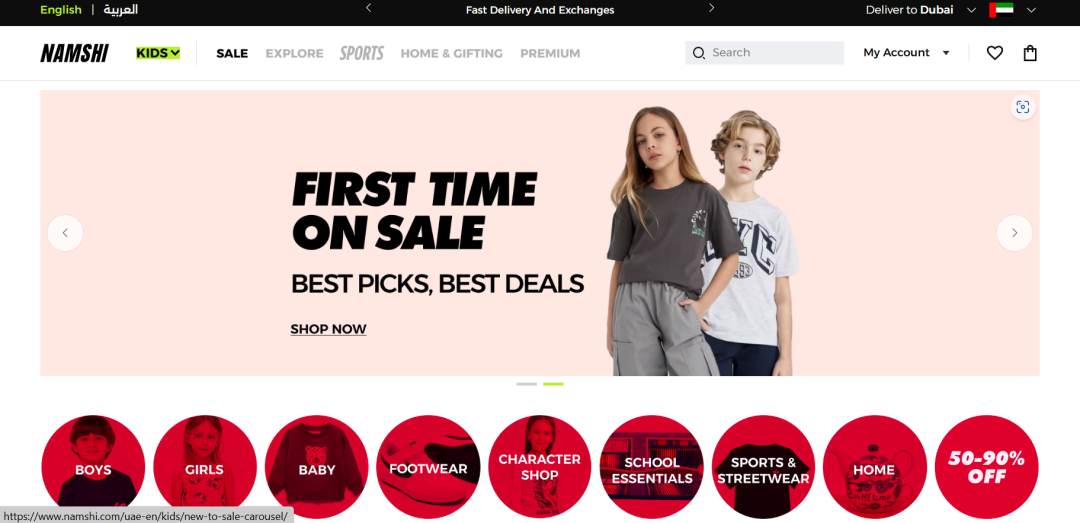
Task: Switch language to Arabic
Action: pos(121,10)
